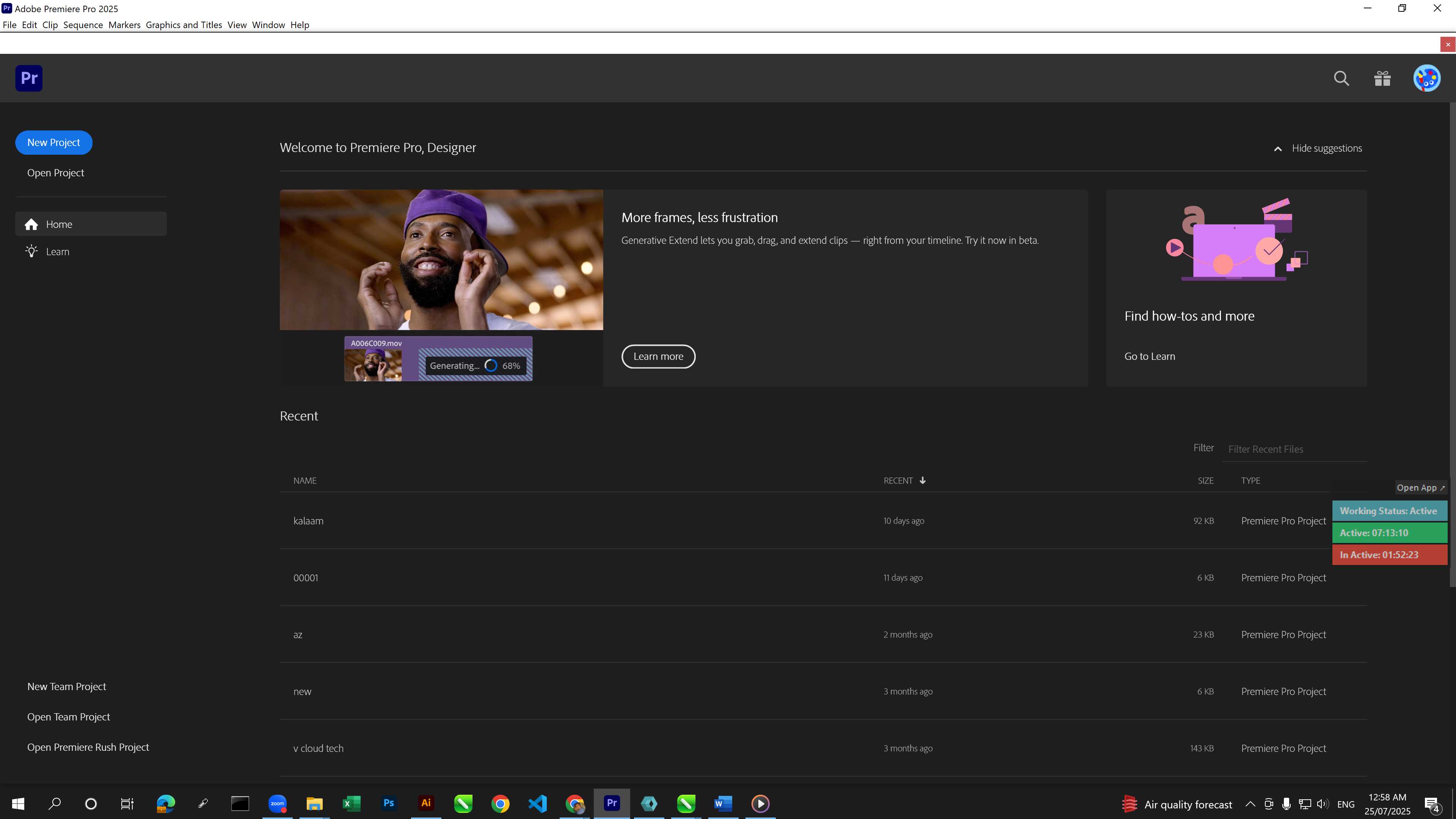Click the Generating 68% progress indicator

pos(475,366)
